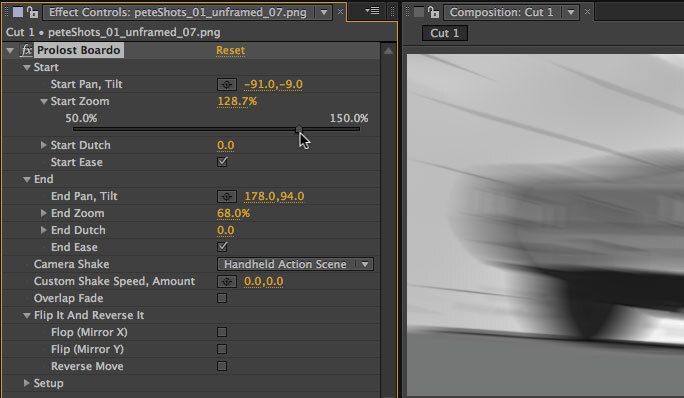Enable the Flop (Mirror X) checkbox

click(x=222, y=332)
